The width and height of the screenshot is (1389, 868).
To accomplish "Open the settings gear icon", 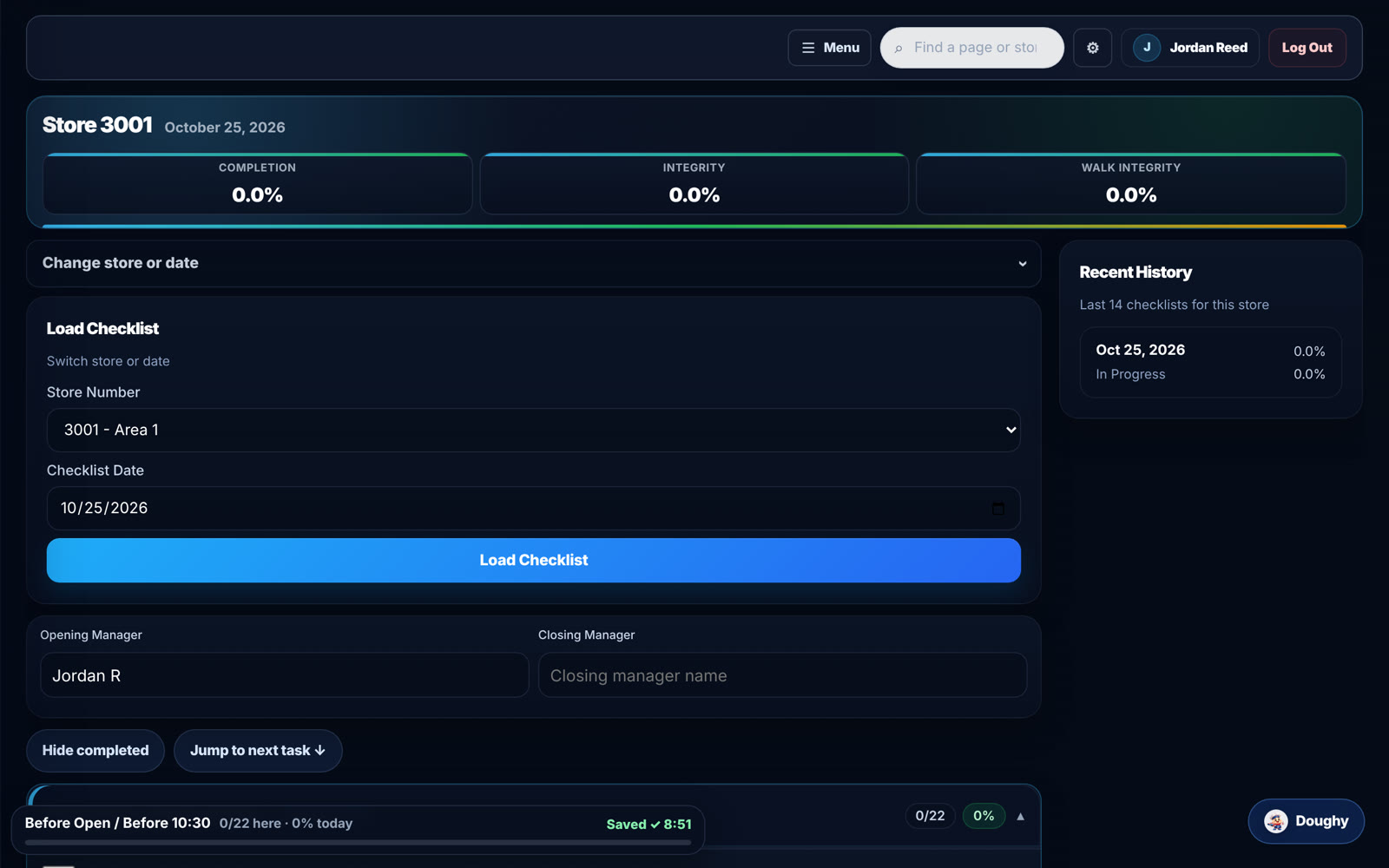I will coord(1092,48).
